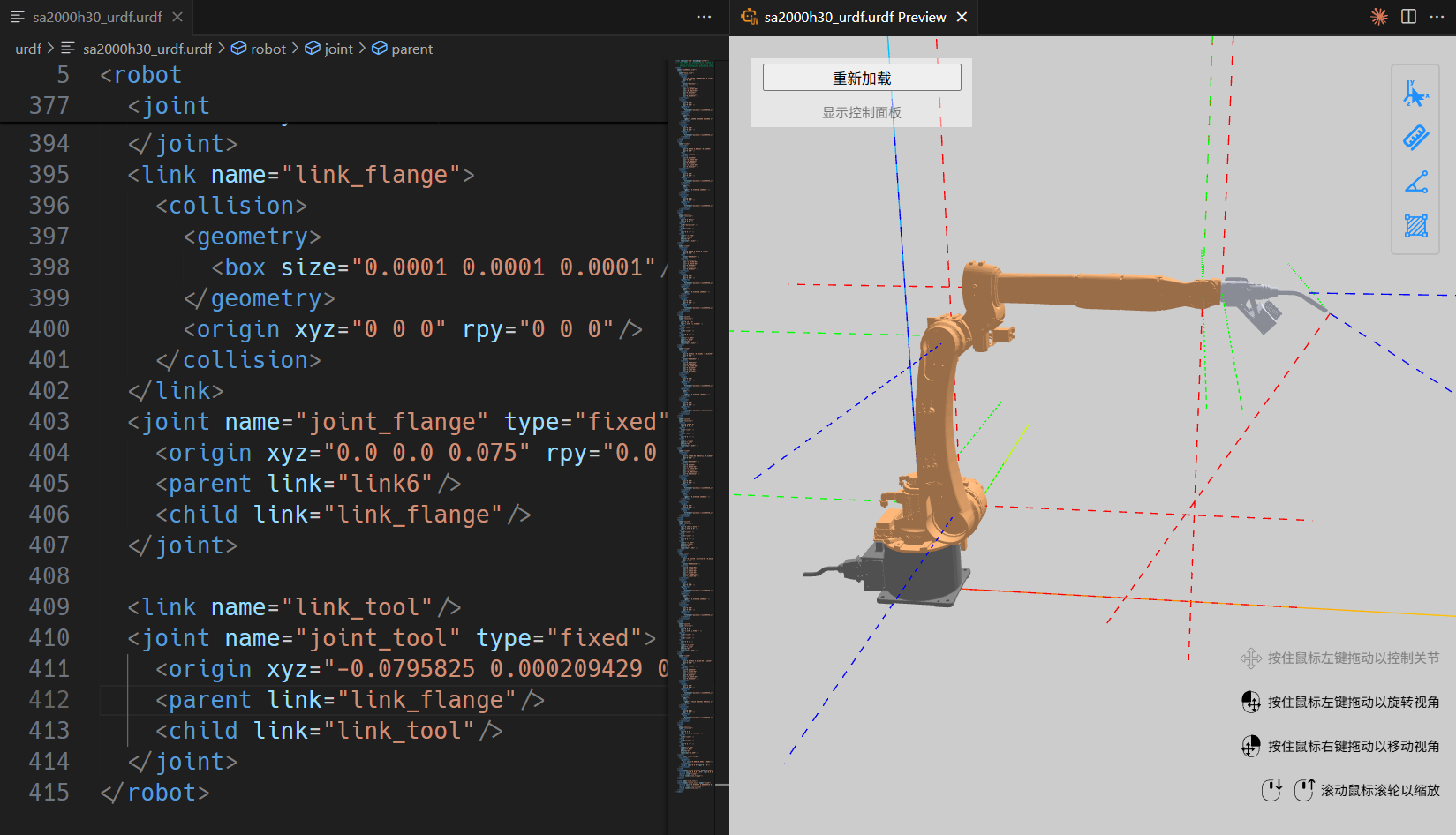Split the preview editor to the right

coord(1408,17)
